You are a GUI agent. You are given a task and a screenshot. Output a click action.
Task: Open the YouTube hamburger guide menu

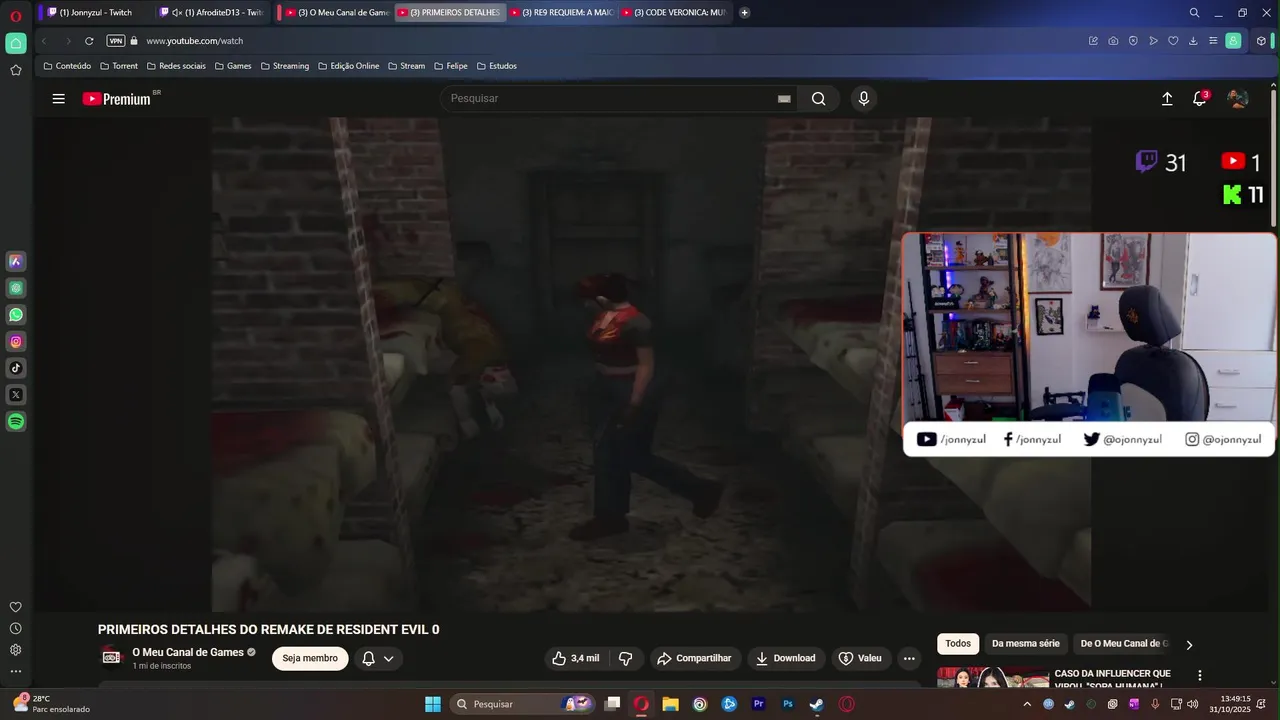tap(59, 98)
